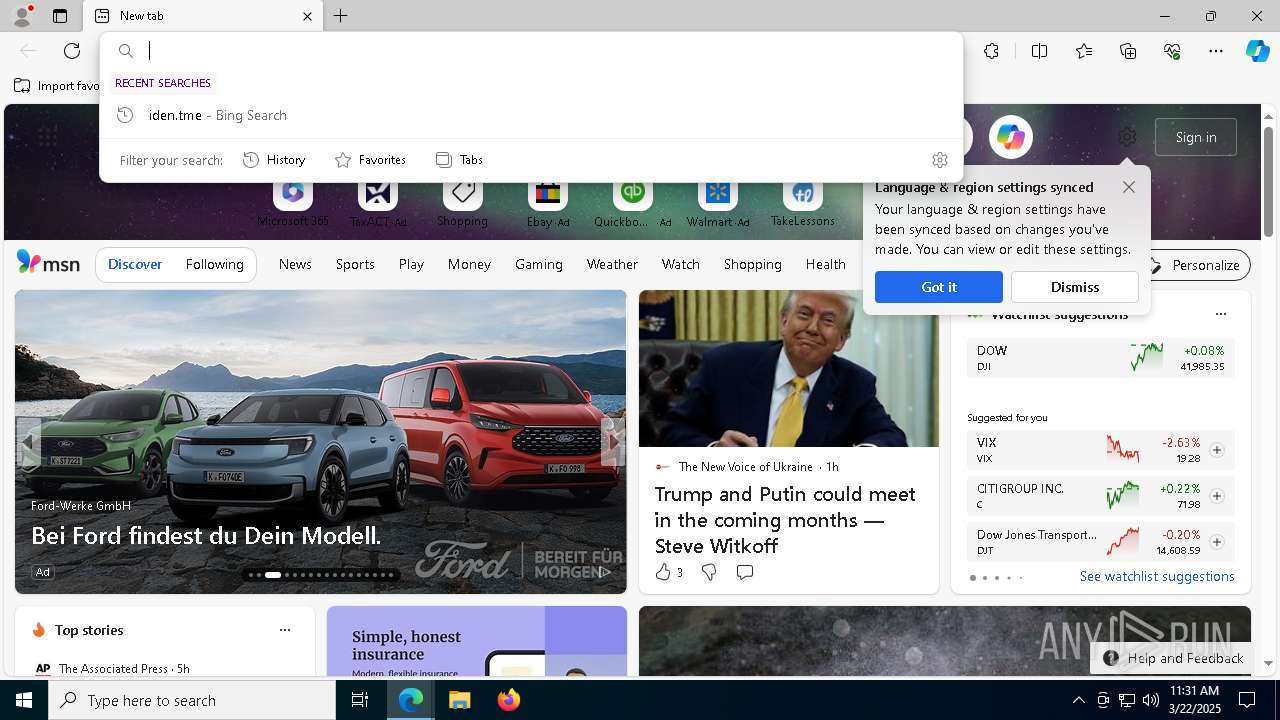Go to previous carousel slide arrow
Viewport: 1280px width, 720px height.
pos(29,440)
